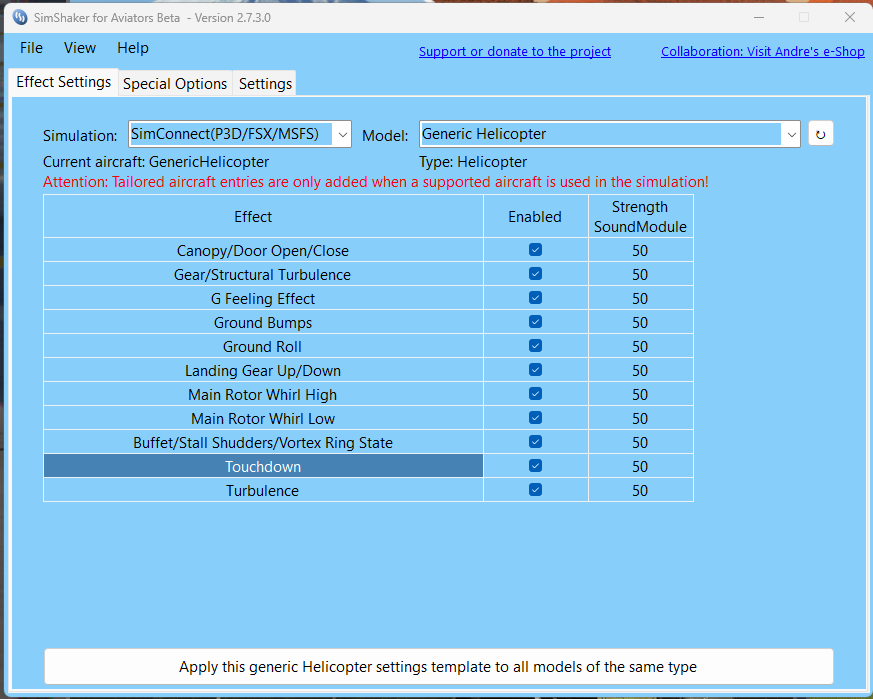Image resolution: width=873 pixels, height=699 pixels.
Task: Close the SimShaker window
Action: click(x=849, y=17)
